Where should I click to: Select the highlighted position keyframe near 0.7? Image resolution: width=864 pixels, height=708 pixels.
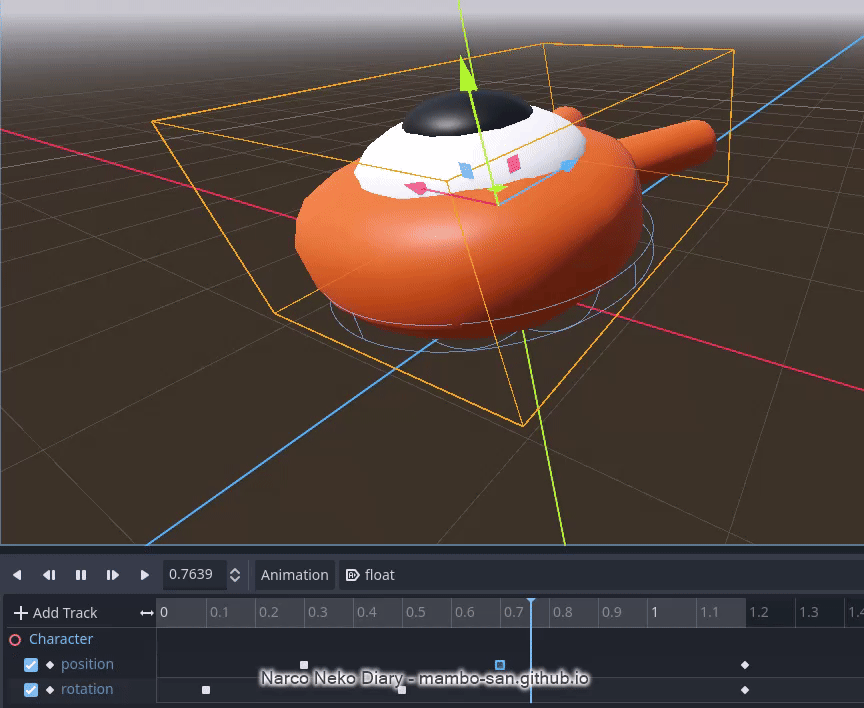[x=500, y=665]
